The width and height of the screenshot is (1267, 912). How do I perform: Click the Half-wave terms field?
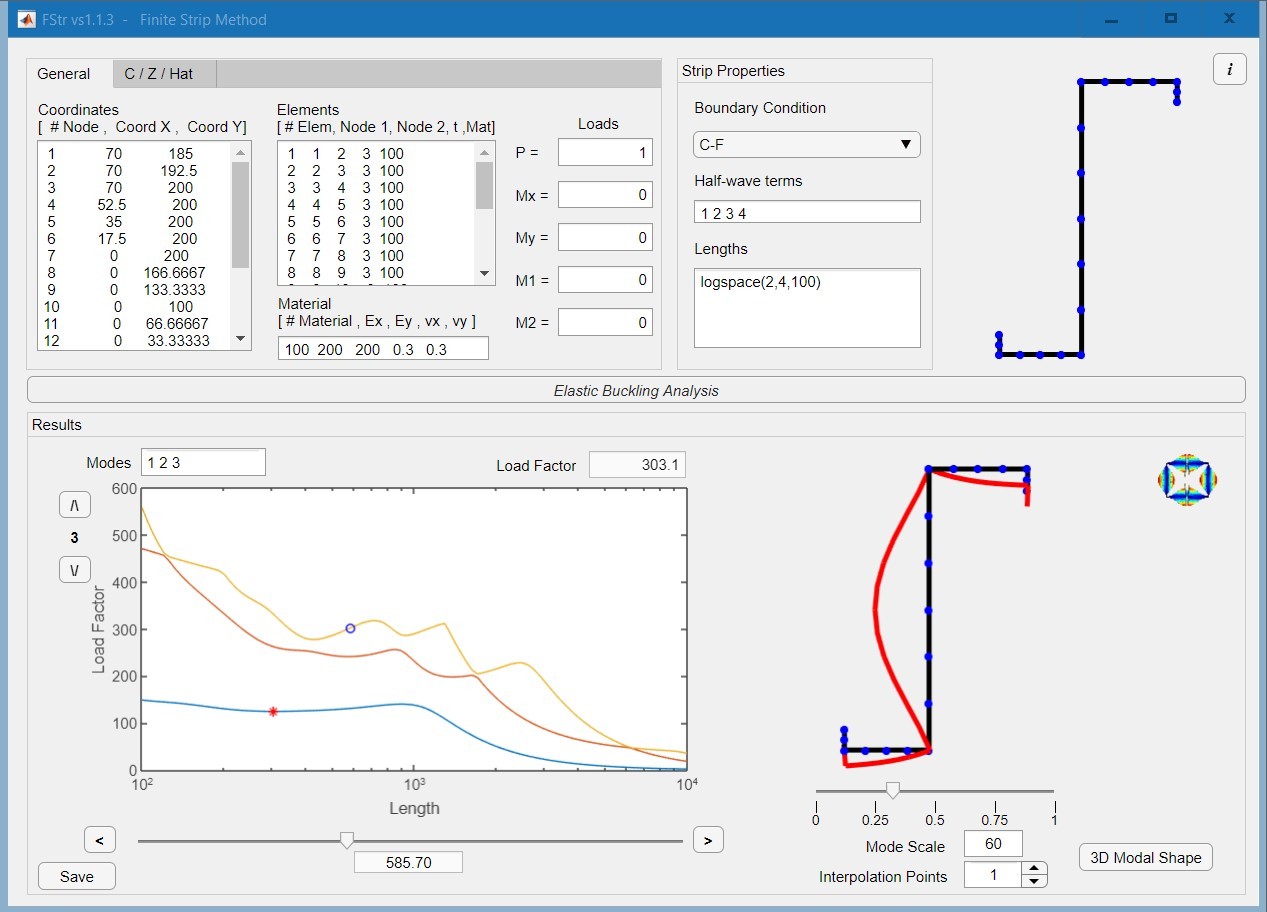[807, 212]
